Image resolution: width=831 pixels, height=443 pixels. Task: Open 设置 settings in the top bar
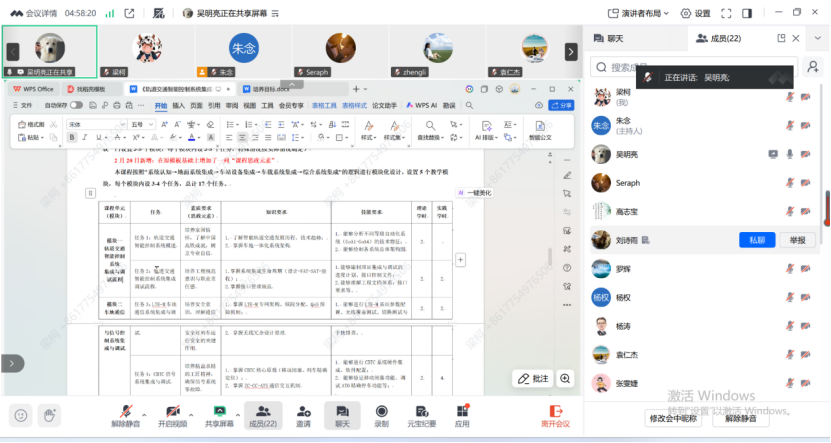[695, 13]
